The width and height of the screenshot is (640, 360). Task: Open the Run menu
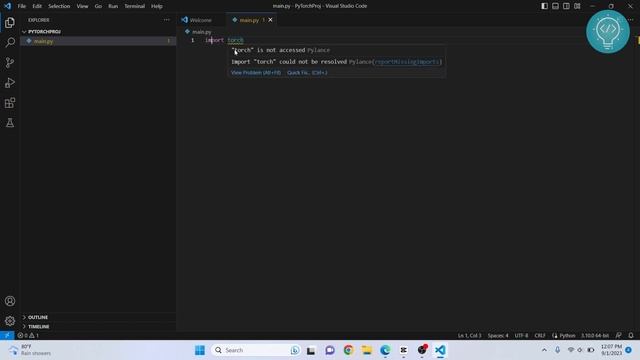pyautogui.click(x=113, y=6)
